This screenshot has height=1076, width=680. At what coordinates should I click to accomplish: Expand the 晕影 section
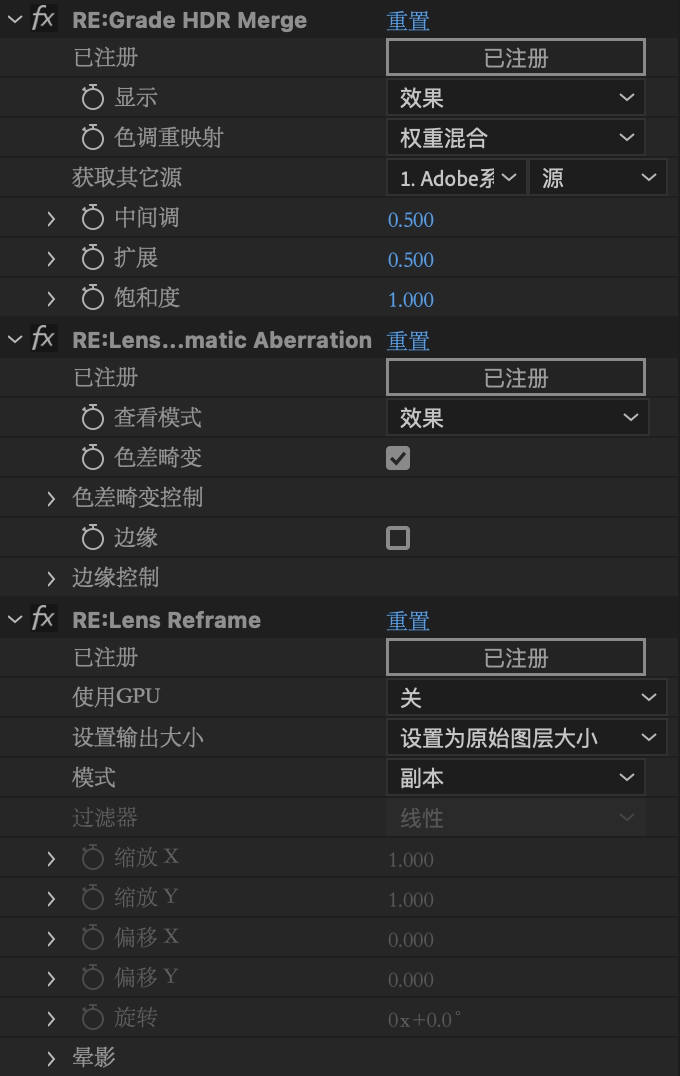[51, 1058]
